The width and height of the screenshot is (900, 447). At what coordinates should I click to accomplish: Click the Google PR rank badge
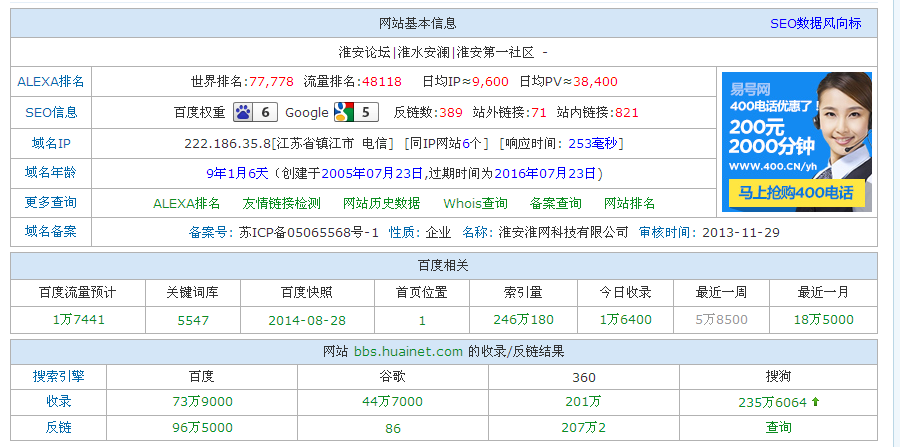tap(356, 112)
